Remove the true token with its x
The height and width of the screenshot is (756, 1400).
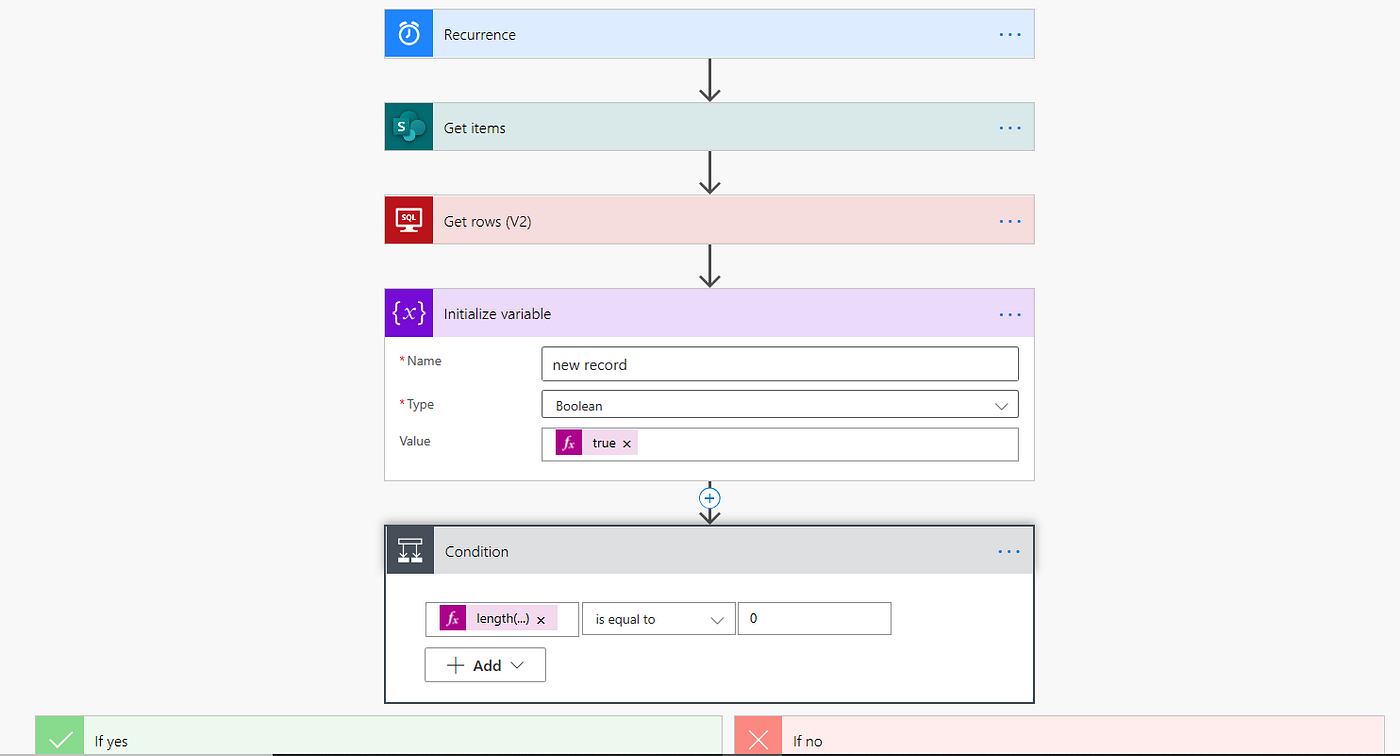tap(627, 442)
